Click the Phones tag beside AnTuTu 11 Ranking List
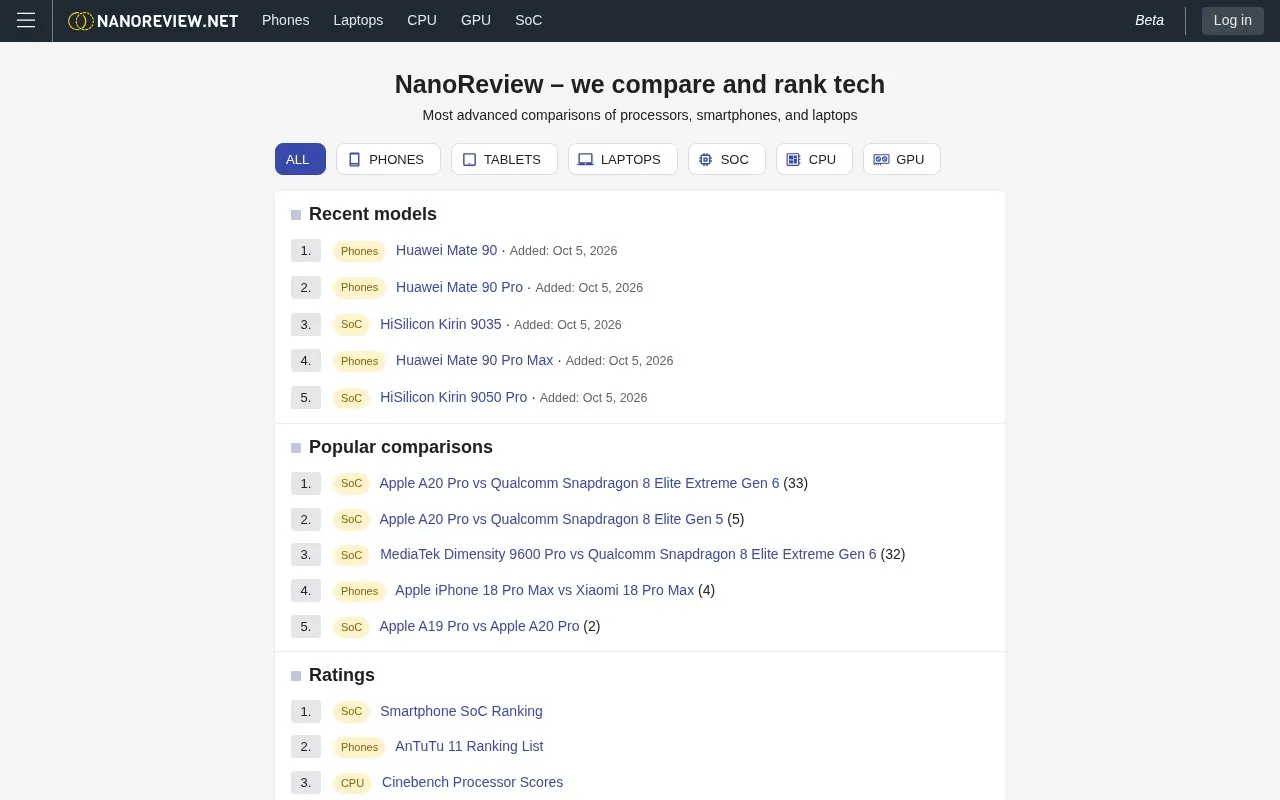The image size is (1280, 800). tap(359, 747)
